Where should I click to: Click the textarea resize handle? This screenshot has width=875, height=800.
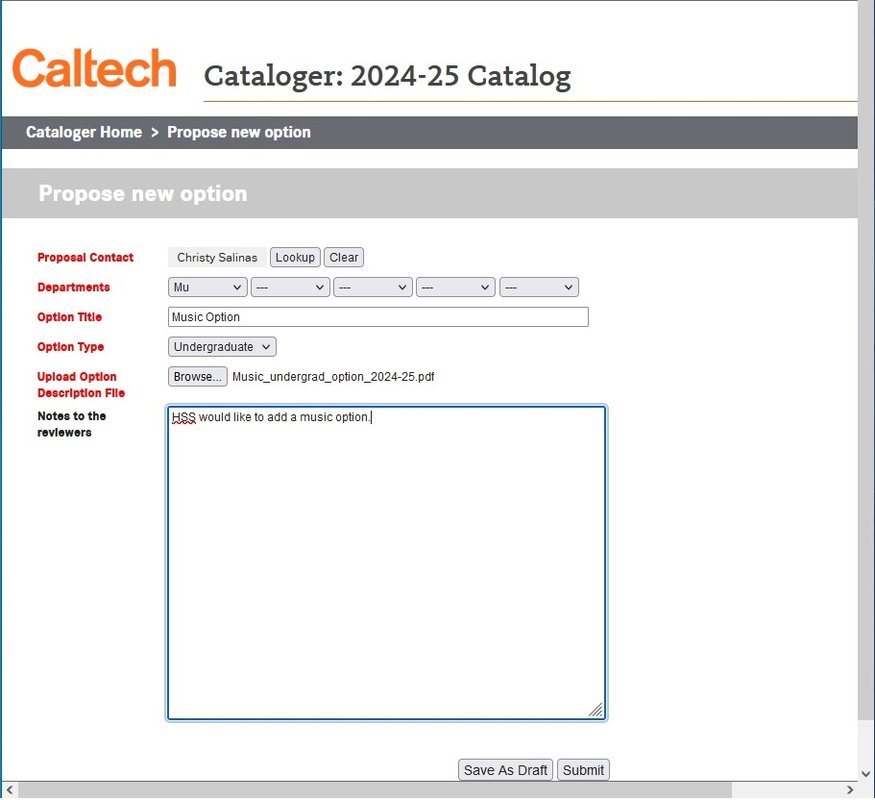[596, 710]
